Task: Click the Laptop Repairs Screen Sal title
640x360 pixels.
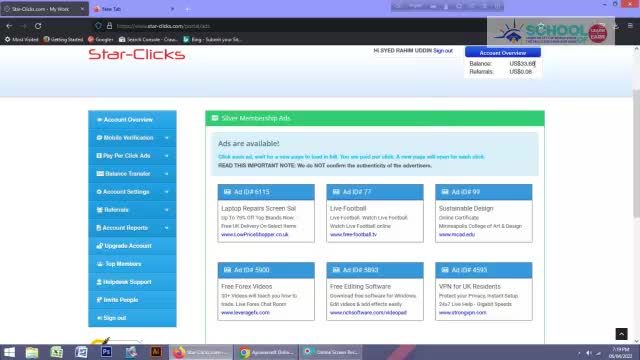Action: pos(258,209)
